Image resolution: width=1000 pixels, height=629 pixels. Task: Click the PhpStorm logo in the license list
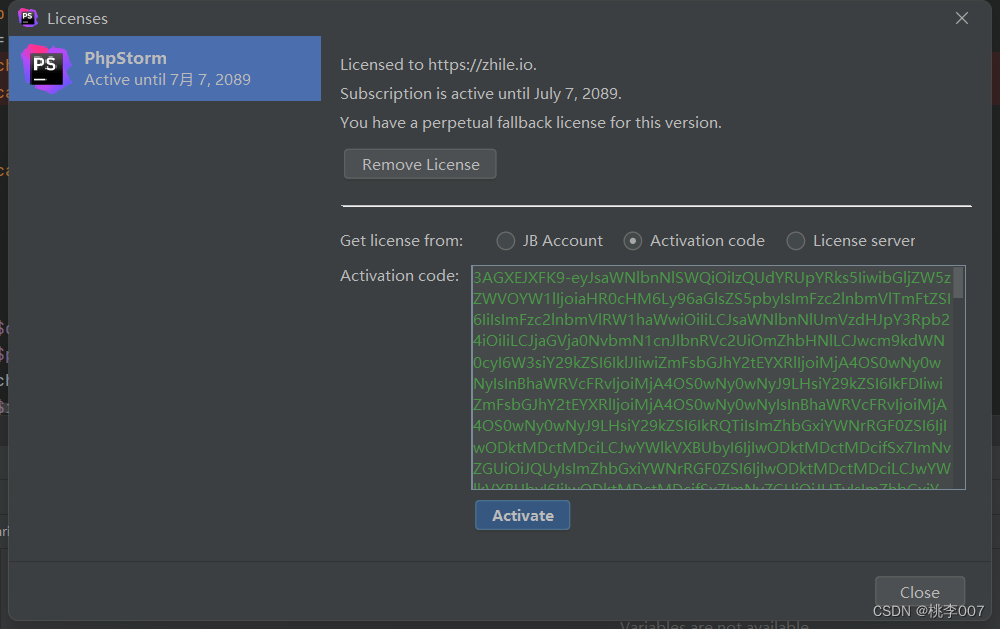pos(46,69)
